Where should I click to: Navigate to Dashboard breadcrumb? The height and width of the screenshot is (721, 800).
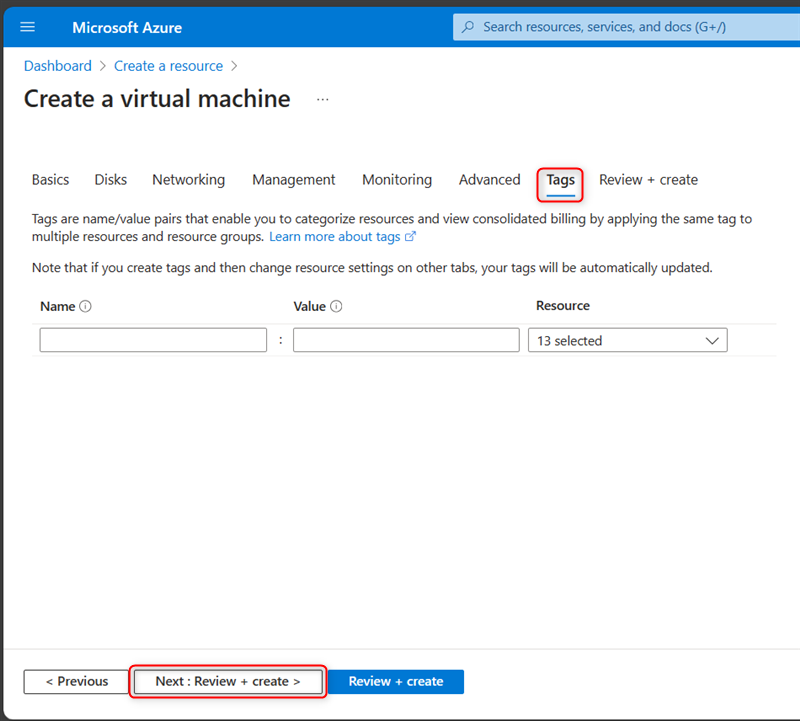pyautogui.click(x=57, y=66)
